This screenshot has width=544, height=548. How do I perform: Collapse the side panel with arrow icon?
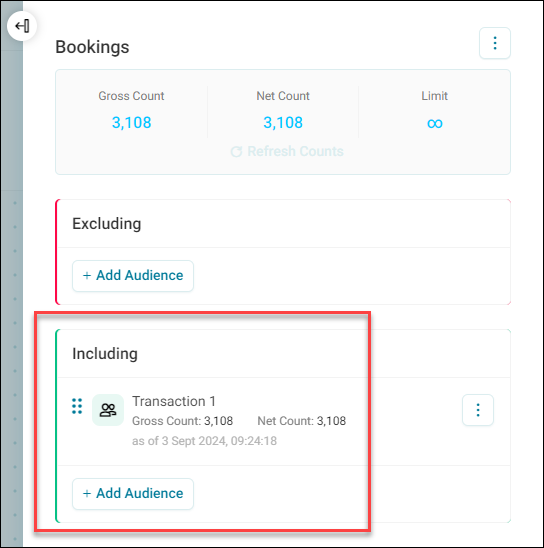click(22, 26)
